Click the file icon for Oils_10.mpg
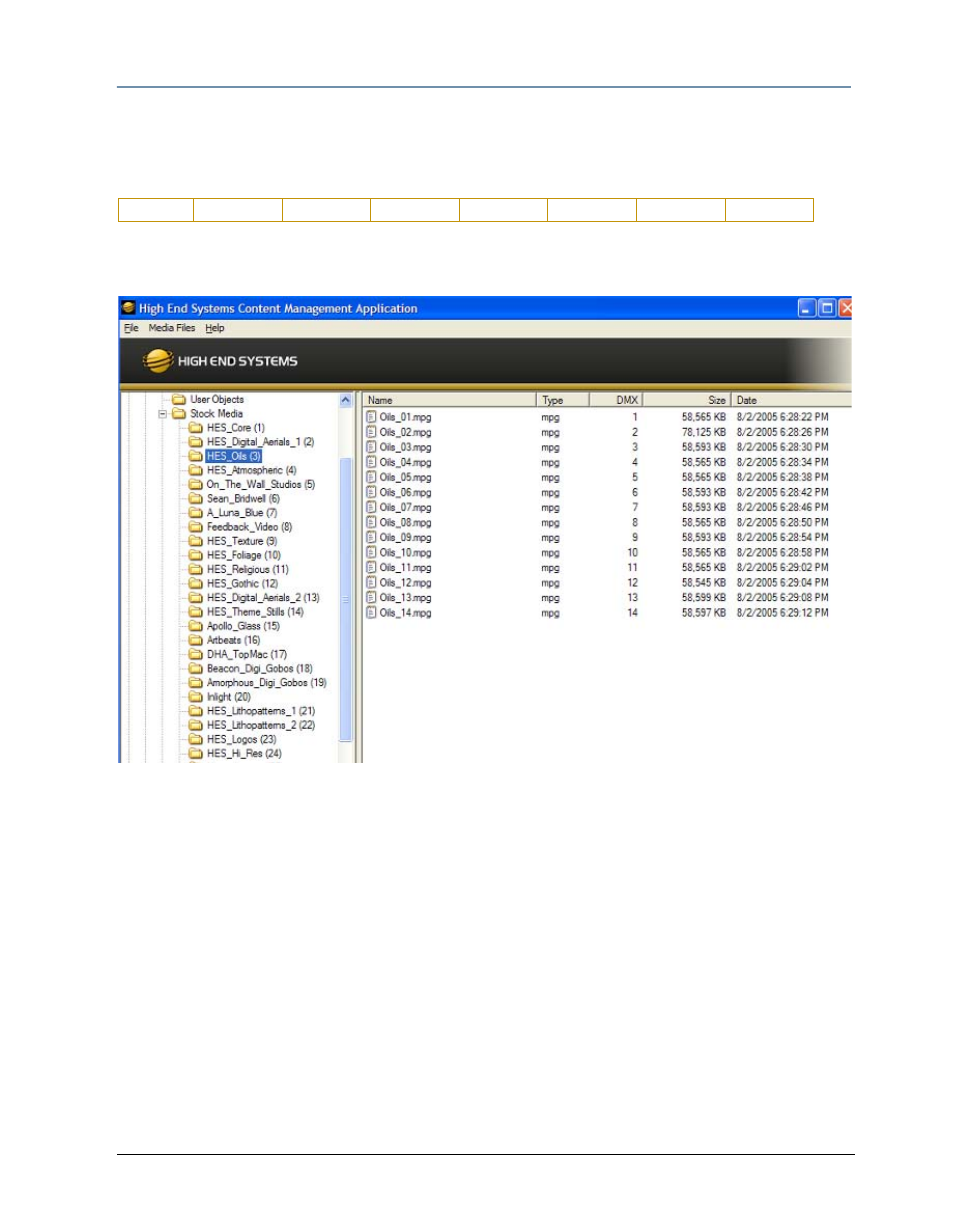The image size is (954, 1227). (x=371, y=552)
